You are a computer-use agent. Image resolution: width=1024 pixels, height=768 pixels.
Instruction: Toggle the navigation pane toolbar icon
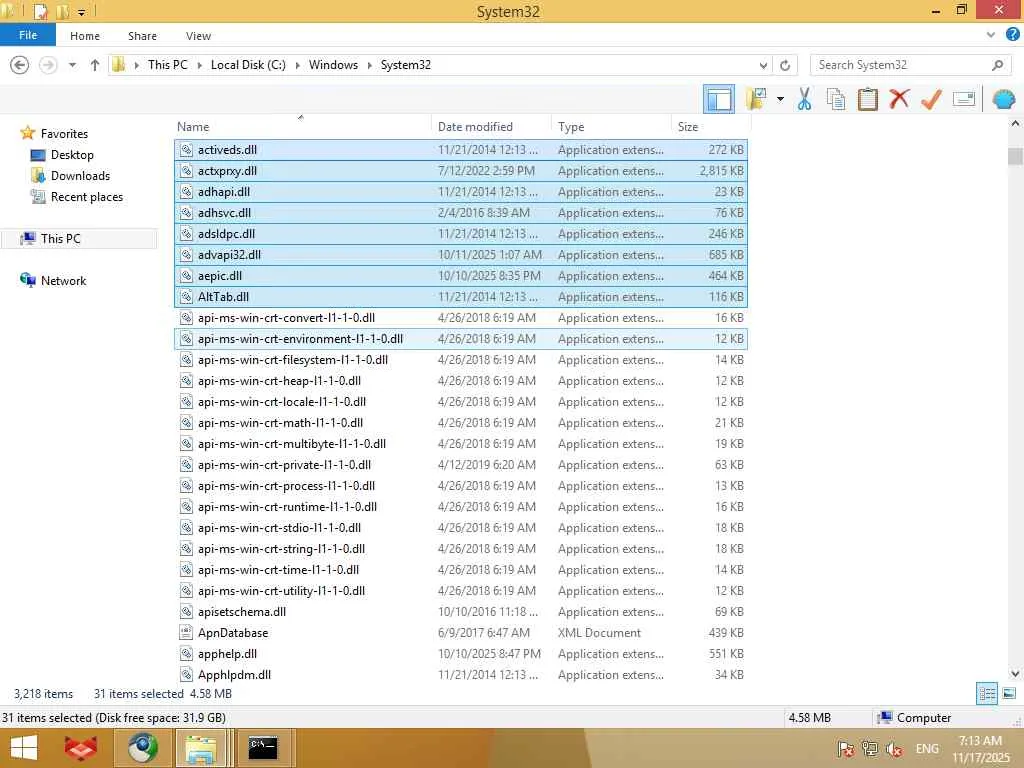(x=718, y=99)
